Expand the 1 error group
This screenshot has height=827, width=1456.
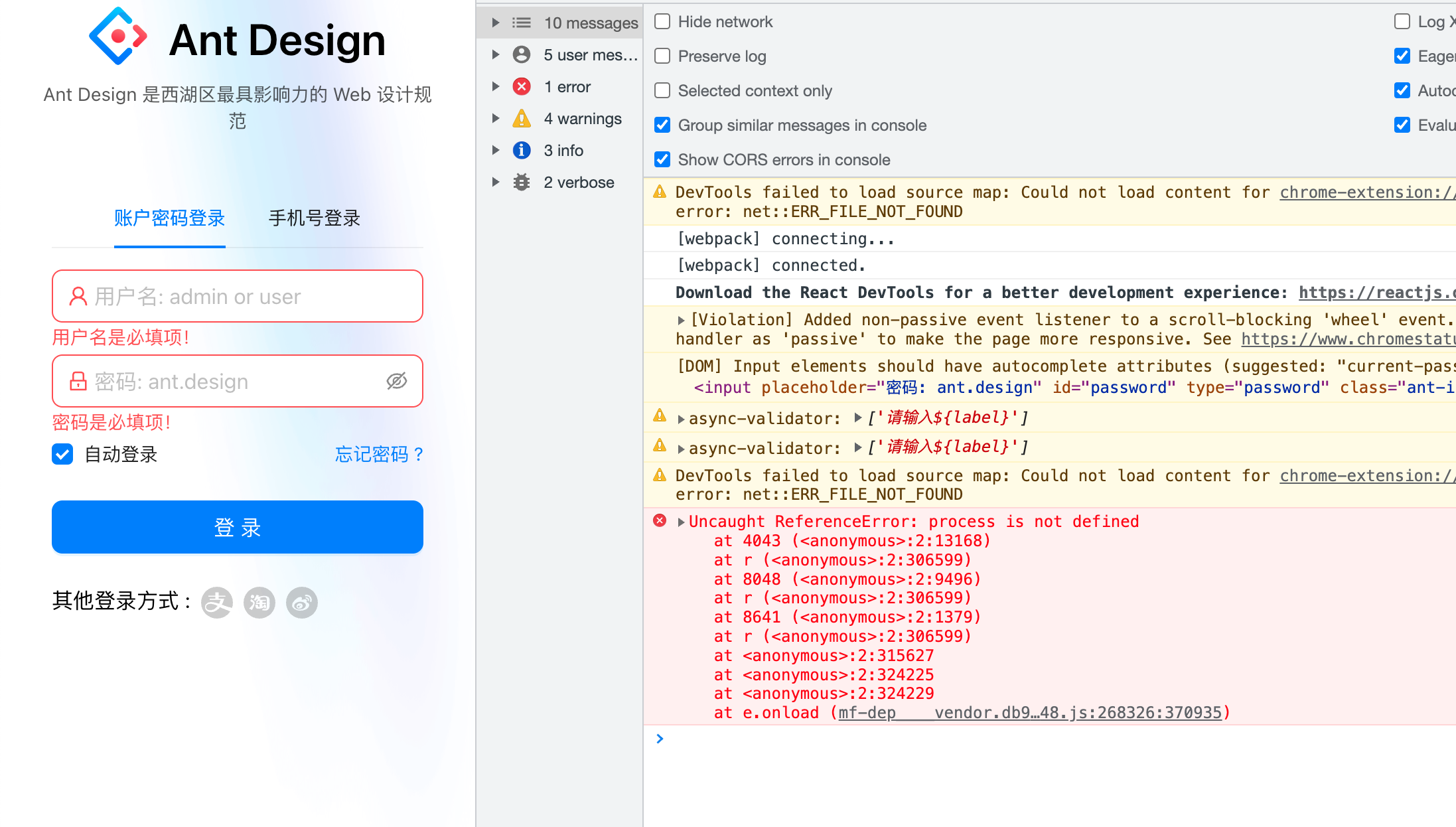495,86
